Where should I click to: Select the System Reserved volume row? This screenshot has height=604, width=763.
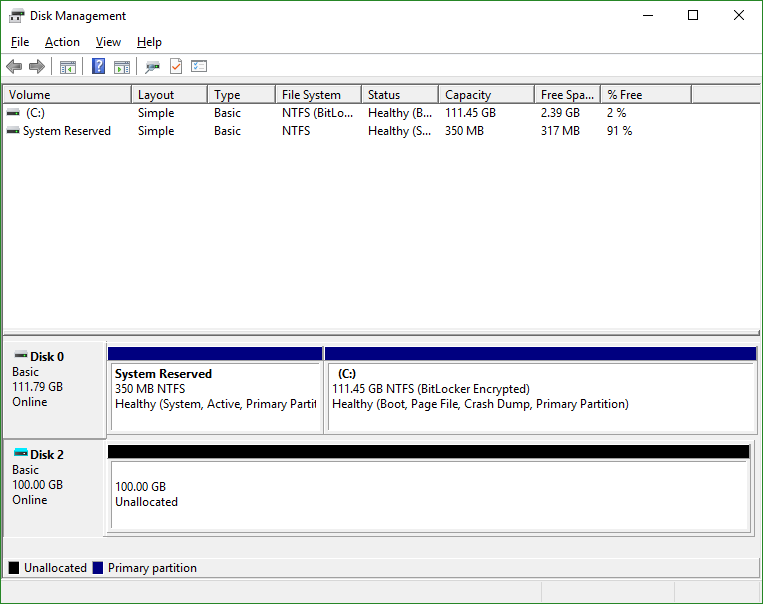pos(66,131)
